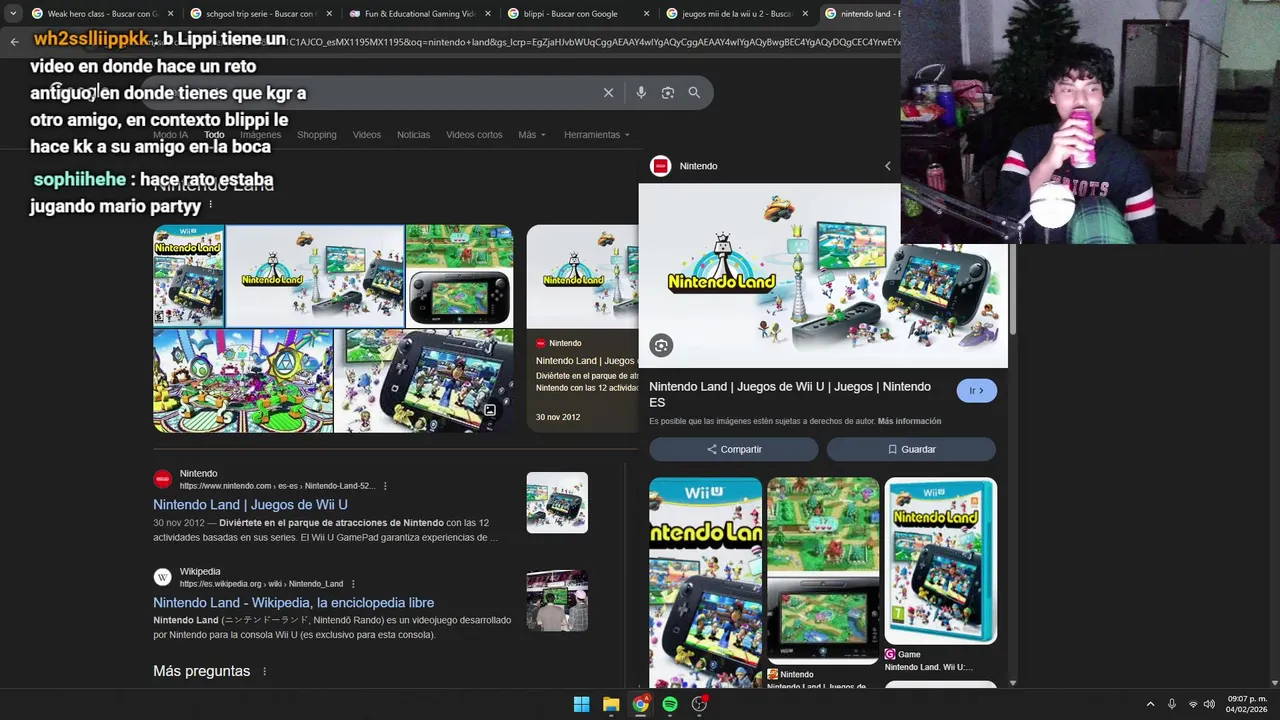Click the magnifying glass search icon
This screenshot has width=1280, height=720.
point(694,93)
